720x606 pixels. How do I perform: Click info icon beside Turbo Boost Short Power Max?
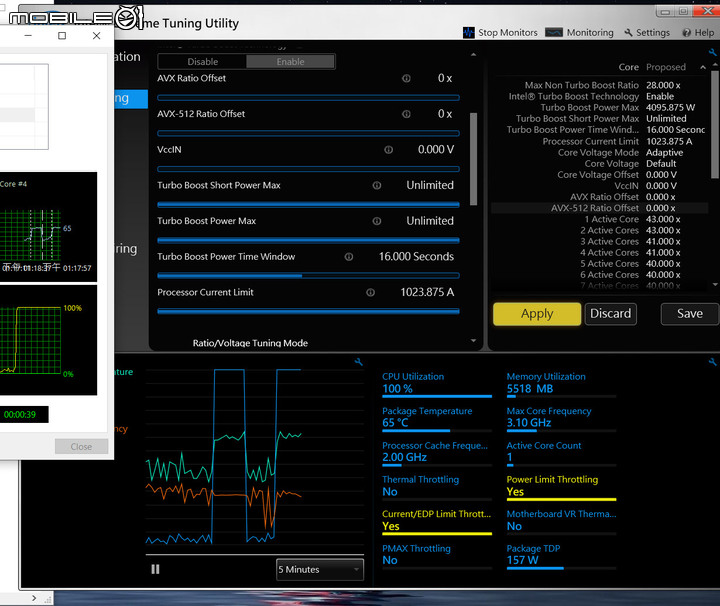point(377,185)
